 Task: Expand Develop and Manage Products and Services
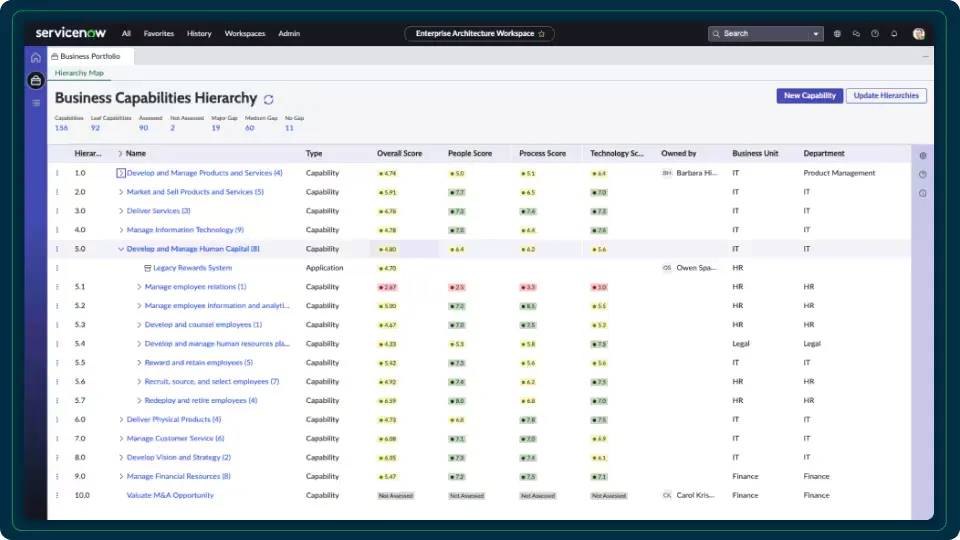pos(121,173)
